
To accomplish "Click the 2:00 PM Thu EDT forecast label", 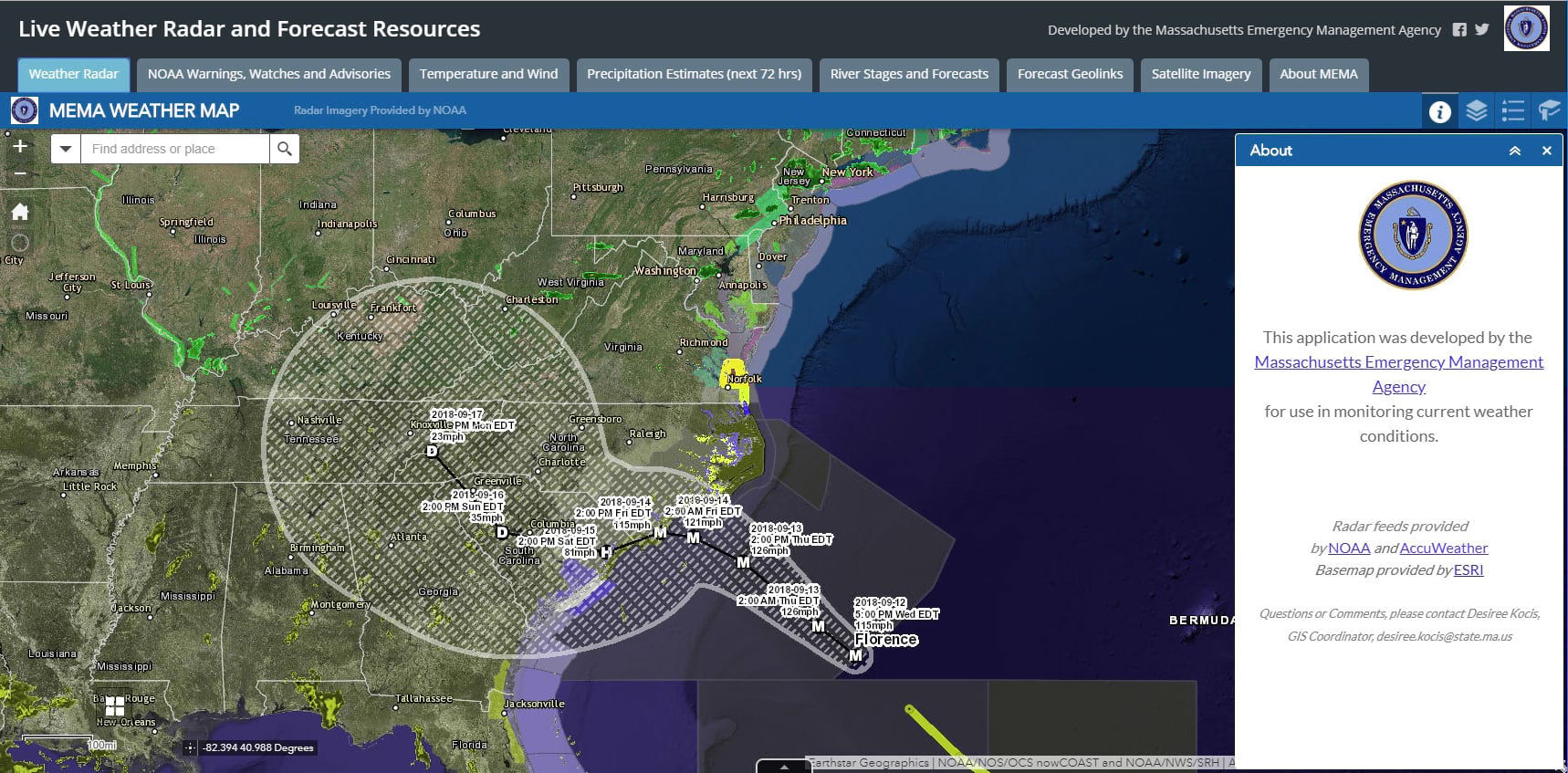I will (x=791, y=539).
